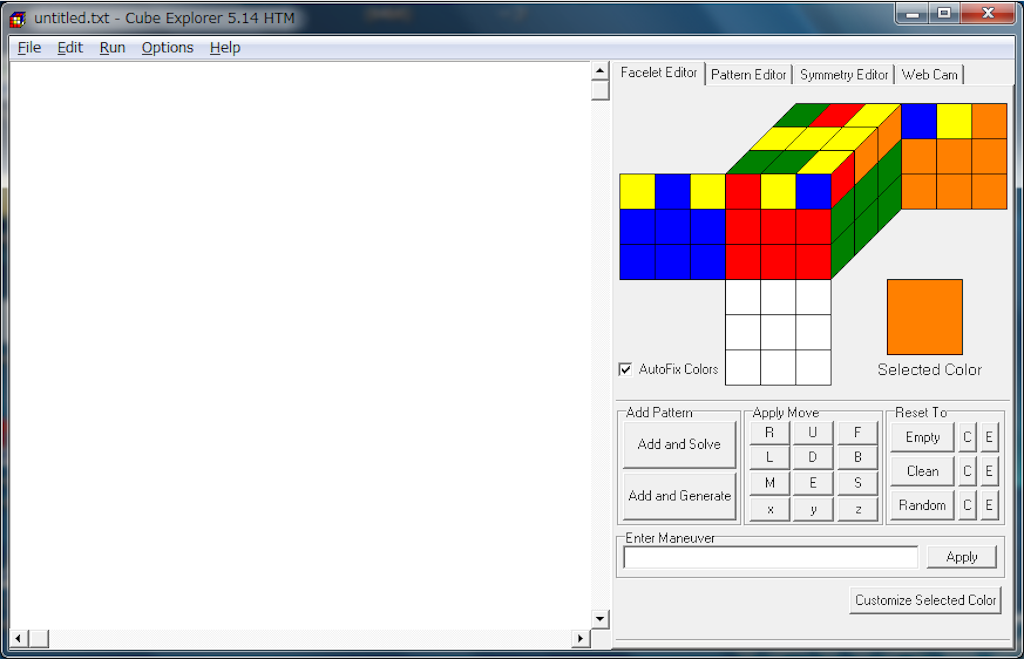Click the text pane scroll up arrow
Screen dimensions: 1024x659
[x=600, y=70]
